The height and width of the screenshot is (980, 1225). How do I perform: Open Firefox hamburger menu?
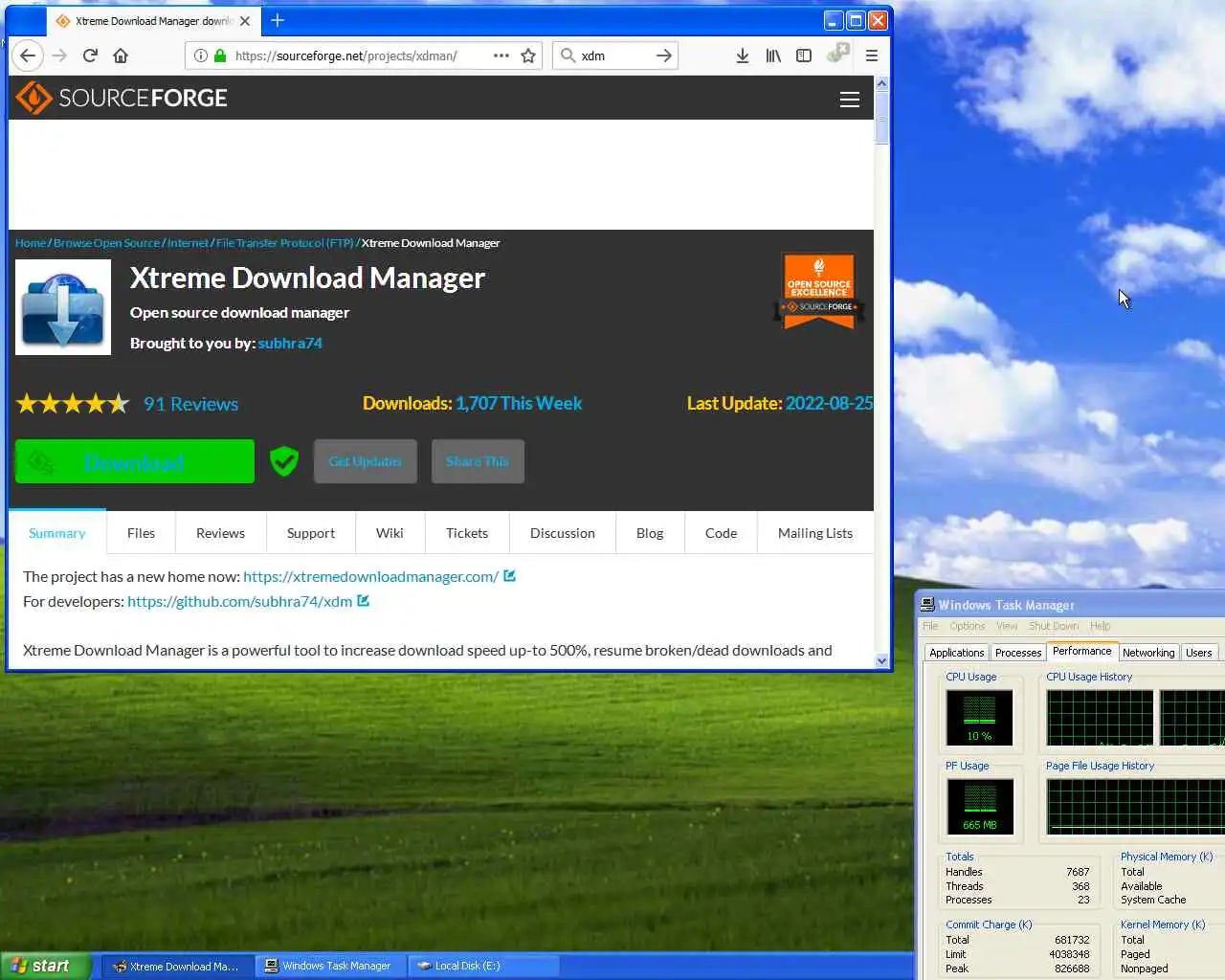pos(872,56)
